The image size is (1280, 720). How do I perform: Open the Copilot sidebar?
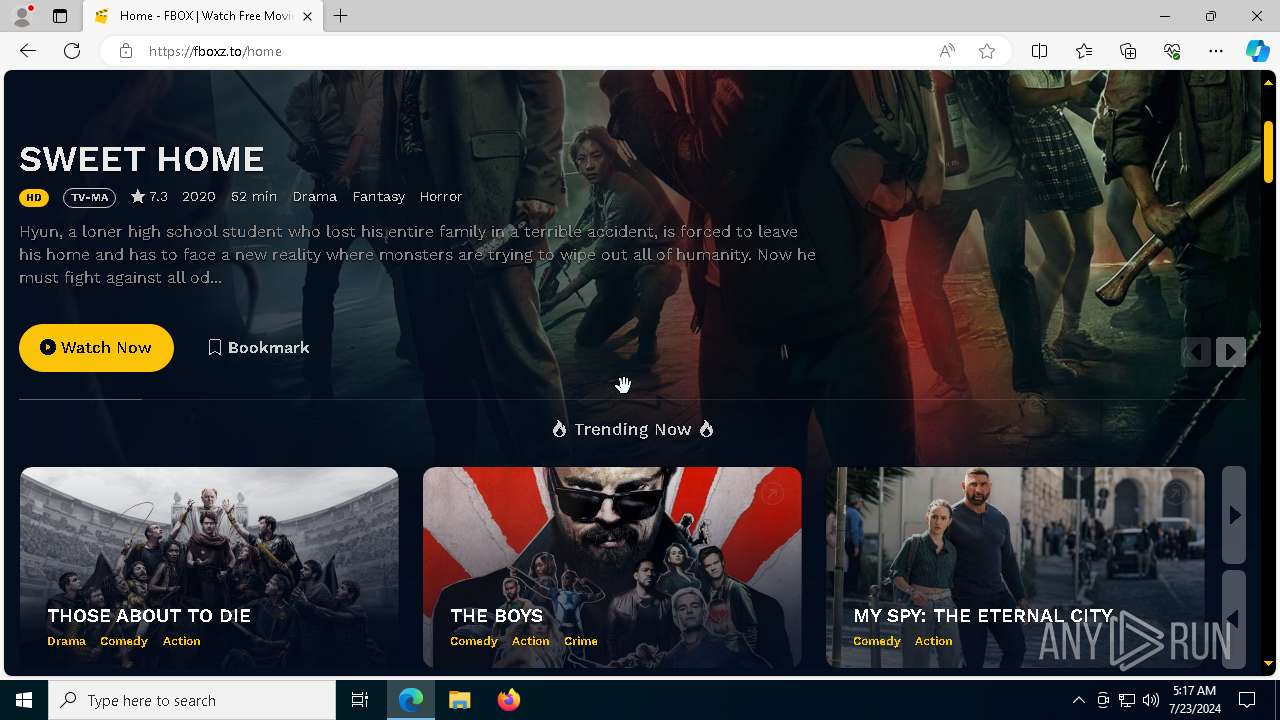pyautogui.click(x=1258, y=51)
